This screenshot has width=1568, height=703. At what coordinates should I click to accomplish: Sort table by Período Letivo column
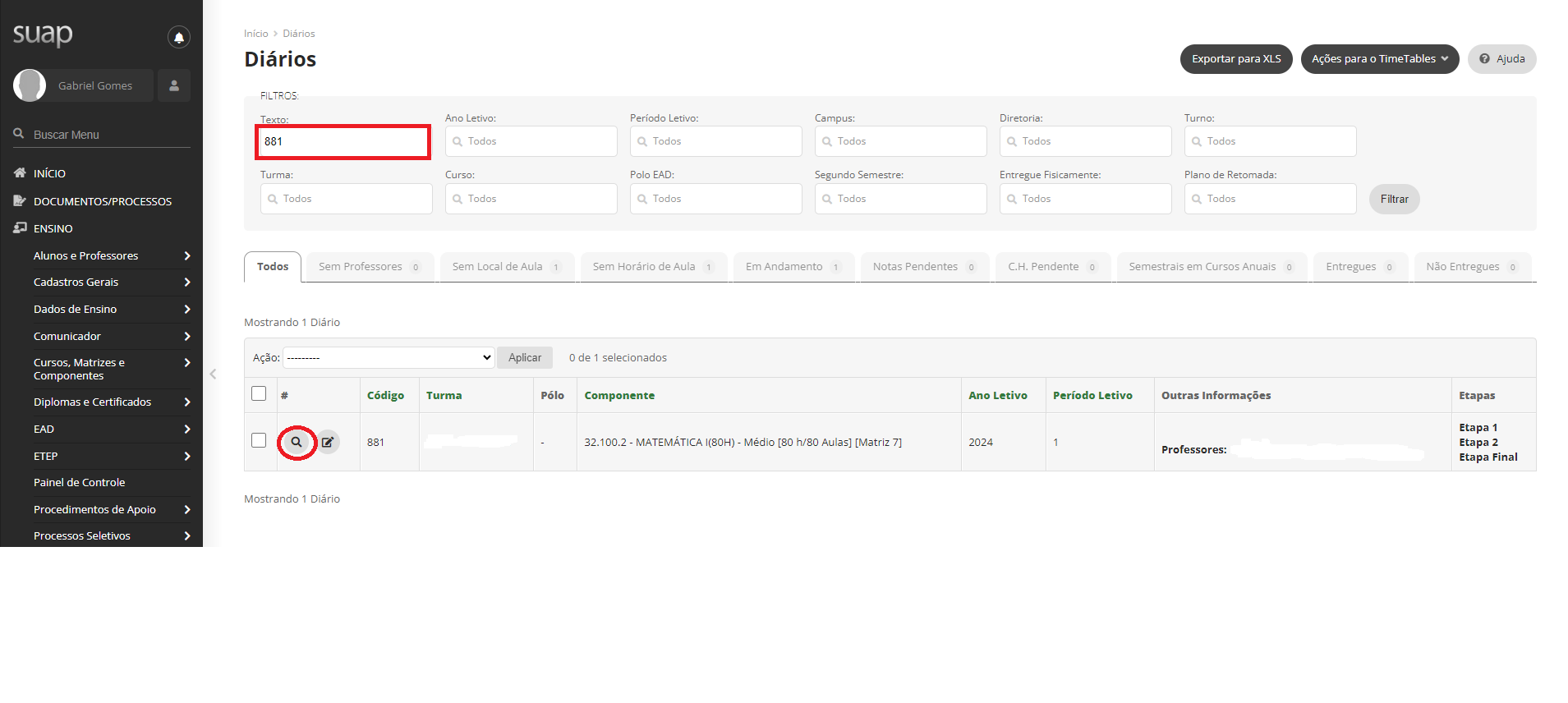tap(1092, 395)
